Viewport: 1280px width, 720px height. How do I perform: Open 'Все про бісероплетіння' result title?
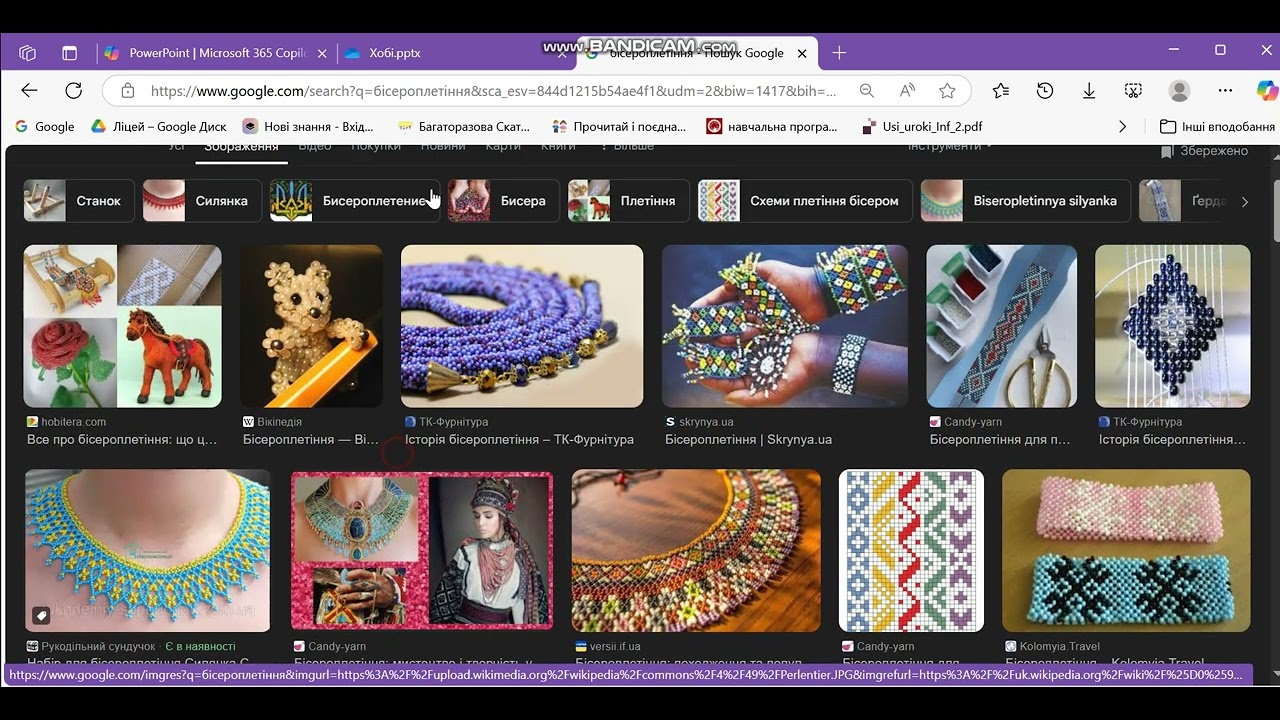pos(122,439)
